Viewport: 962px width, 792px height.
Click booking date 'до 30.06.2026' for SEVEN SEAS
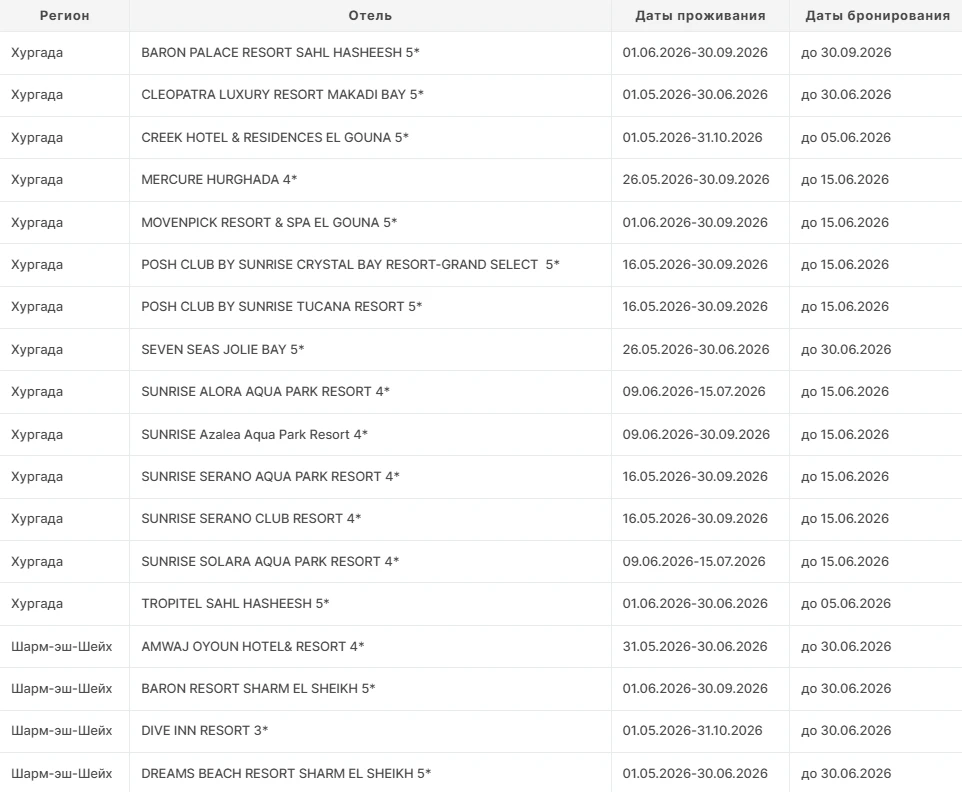point(846,350)
